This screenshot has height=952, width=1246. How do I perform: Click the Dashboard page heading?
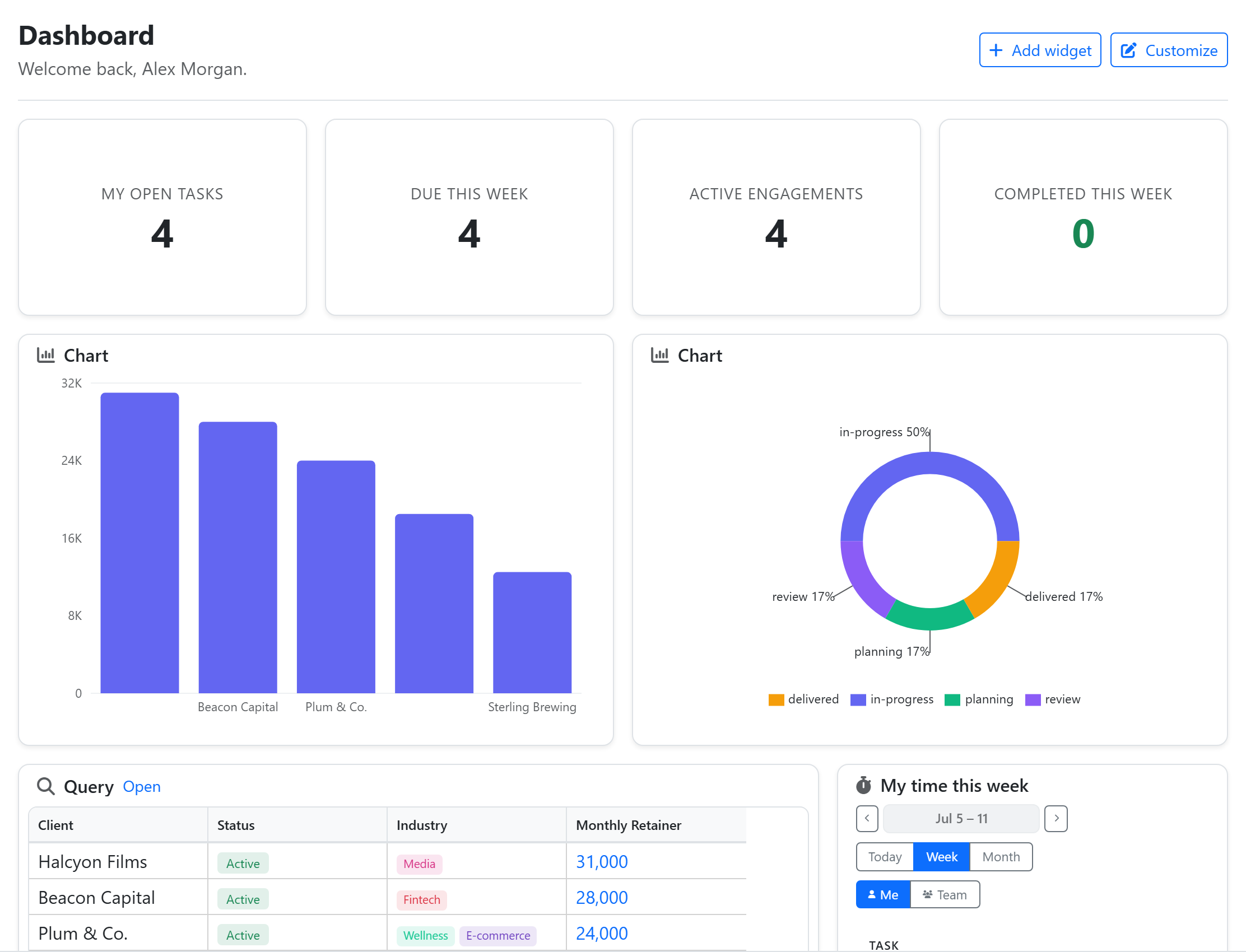(x=86, y=35)
